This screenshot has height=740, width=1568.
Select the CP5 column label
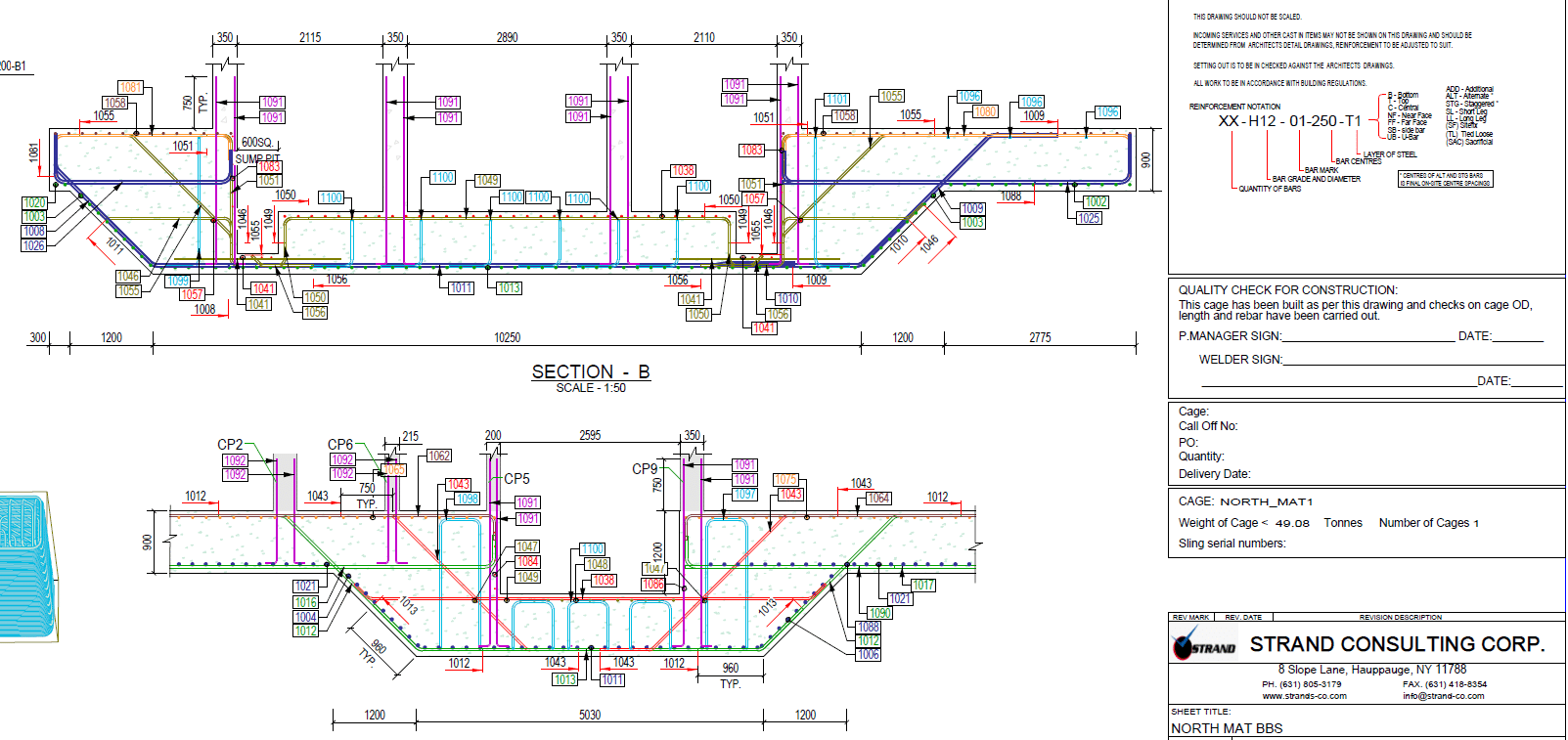point(516,479)
